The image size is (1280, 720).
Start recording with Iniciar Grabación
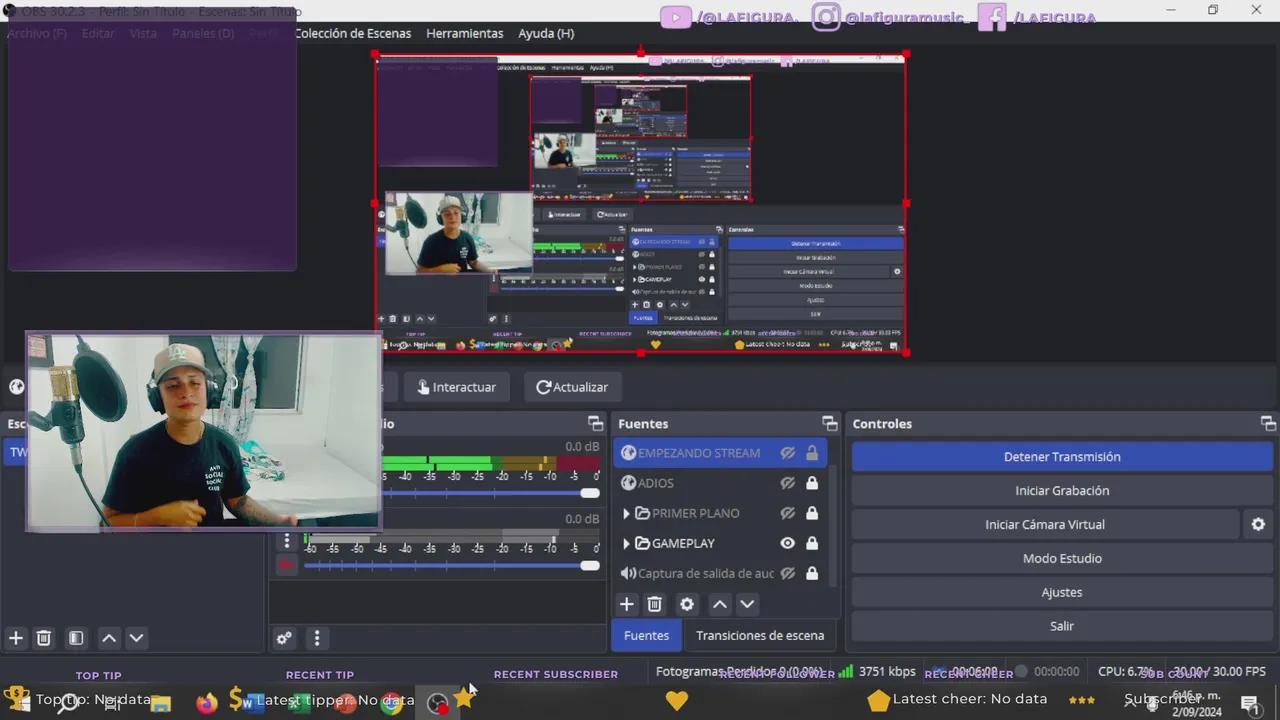click(1062, 490)
